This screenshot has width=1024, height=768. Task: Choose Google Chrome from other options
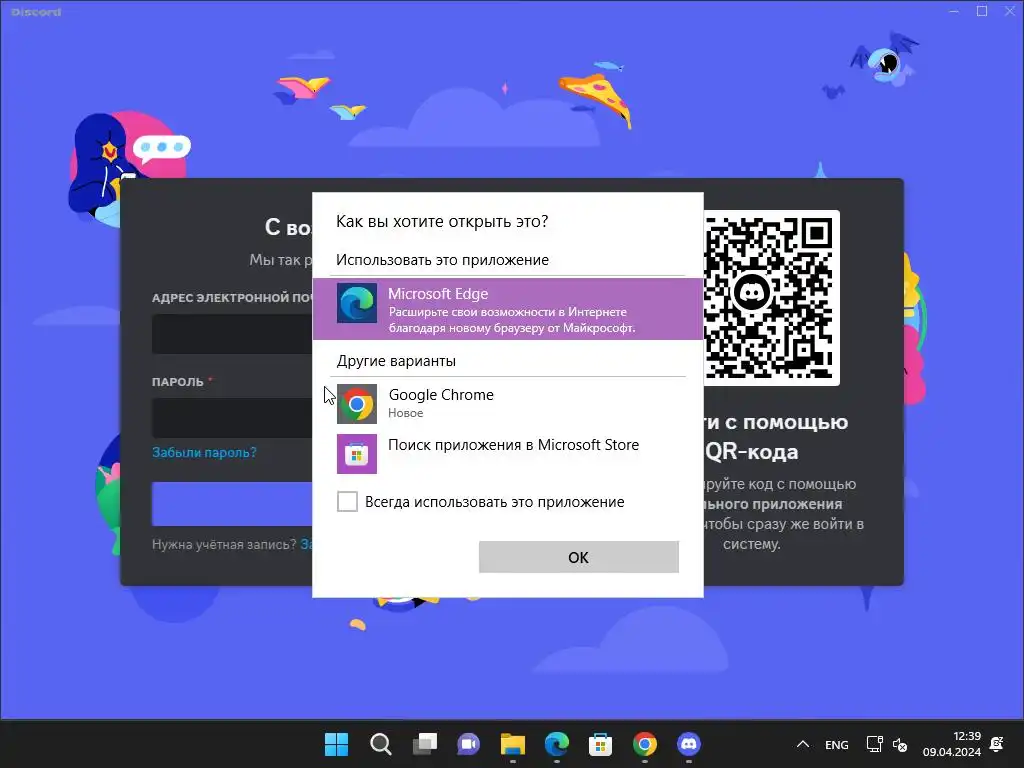click(x=507, y=404)
